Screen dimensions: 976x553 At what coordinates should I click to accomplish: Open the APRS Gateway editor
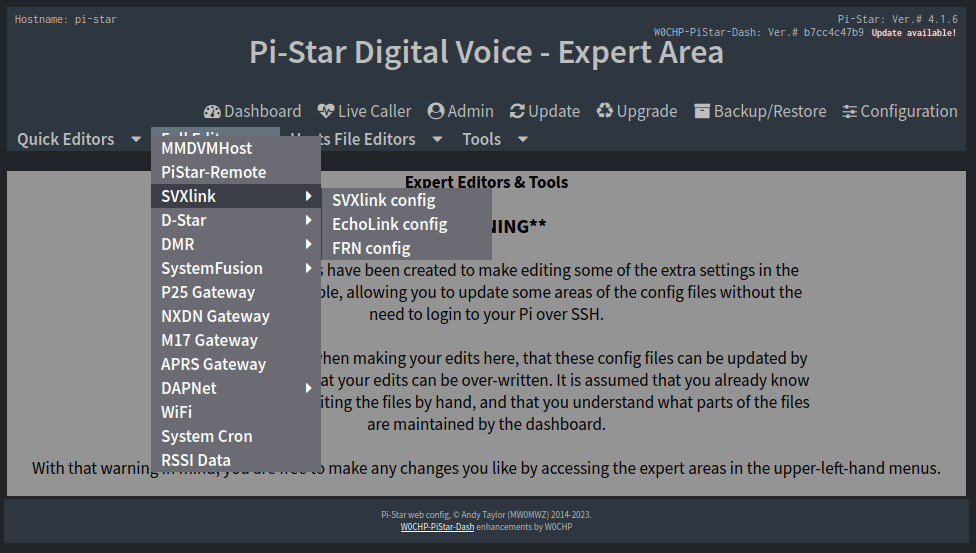[236, 364]
